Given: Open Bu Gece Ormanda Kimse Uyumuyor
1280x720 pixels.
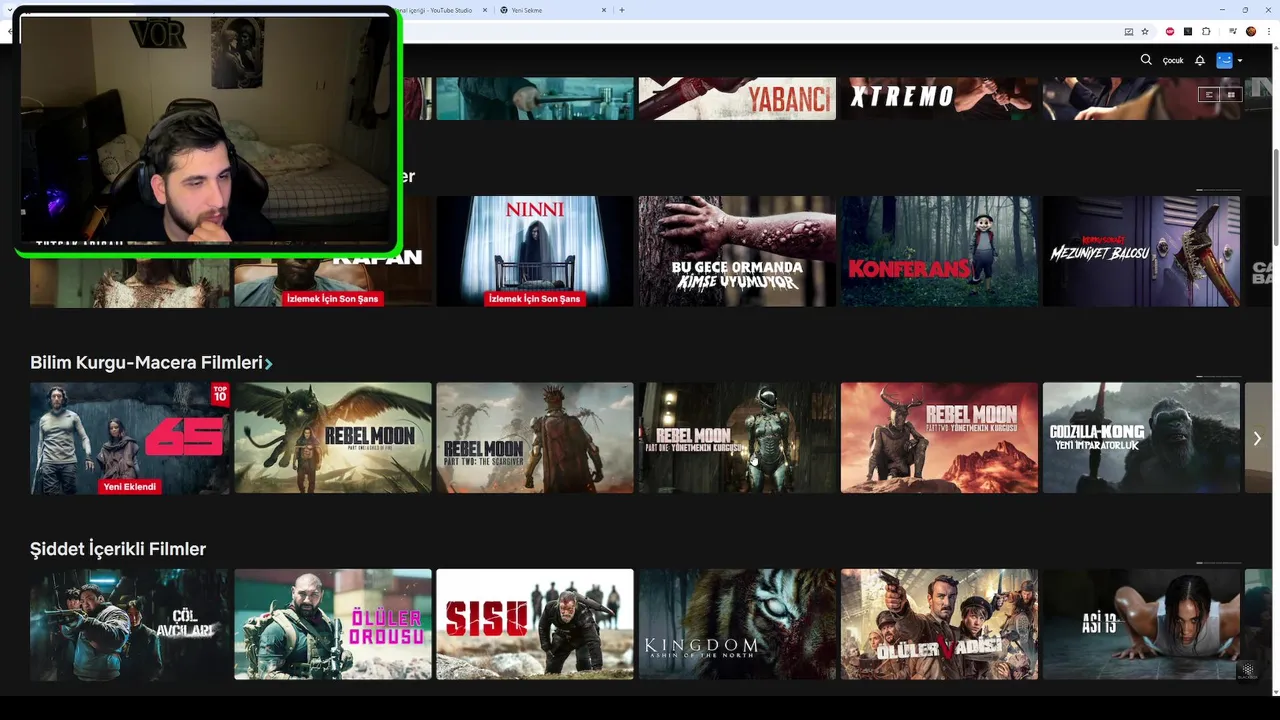Looking at the screenshot, I should point(737,251).
